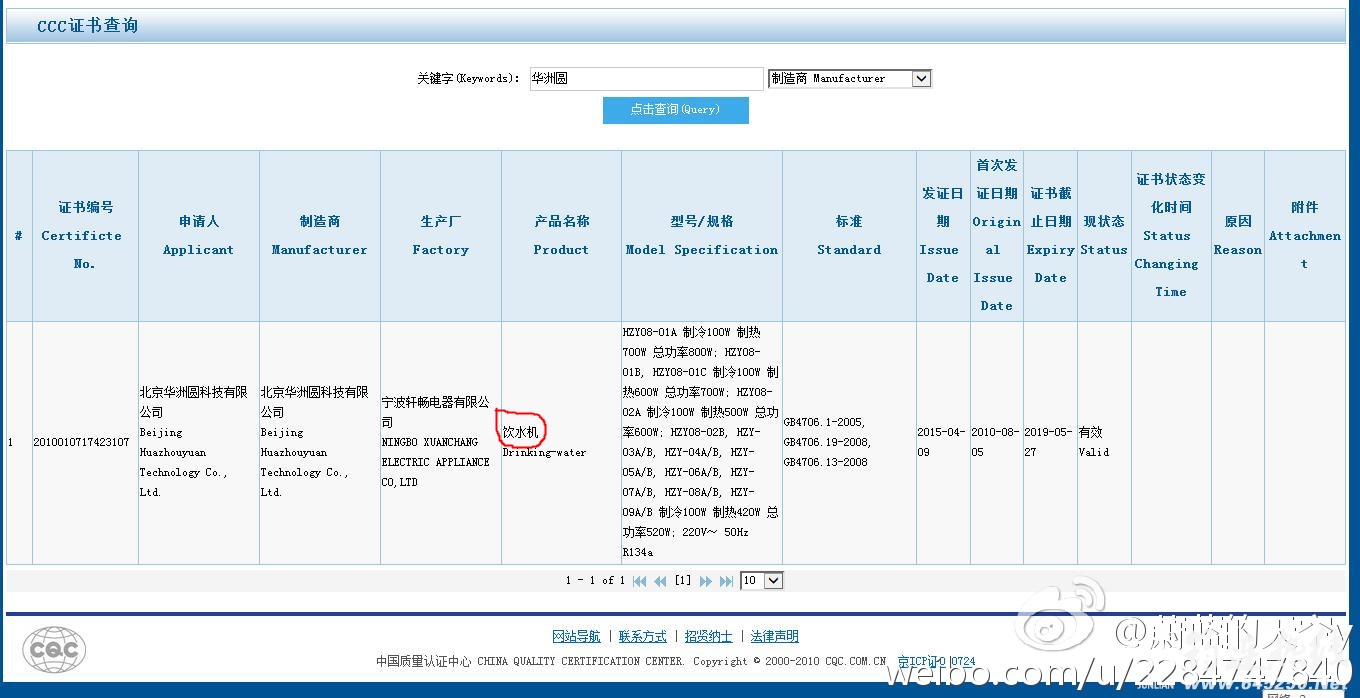Open the 法律声明 footer link
Image resolution: width=1360 pixels, height=698 pixels.
(775, 636)
